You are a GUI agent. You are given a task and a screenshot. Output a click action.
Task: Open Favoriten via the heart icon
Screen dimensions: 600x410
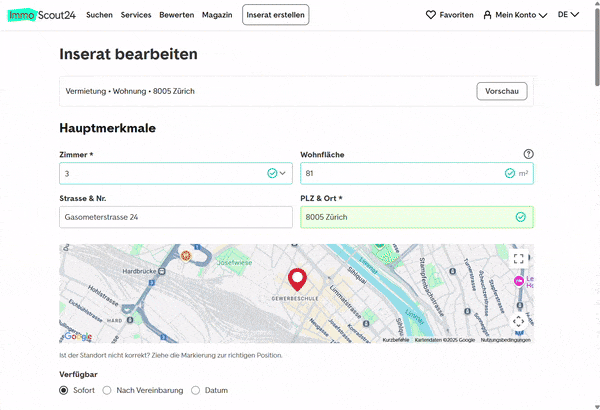click(x=431, y=15)
